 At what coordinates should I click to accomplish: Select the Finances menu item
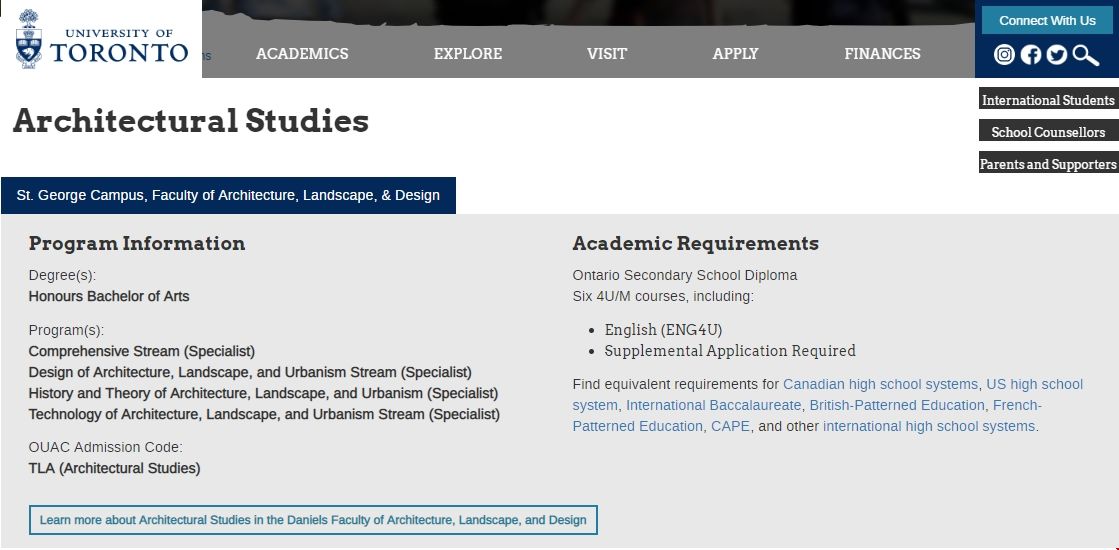point(882,54)
